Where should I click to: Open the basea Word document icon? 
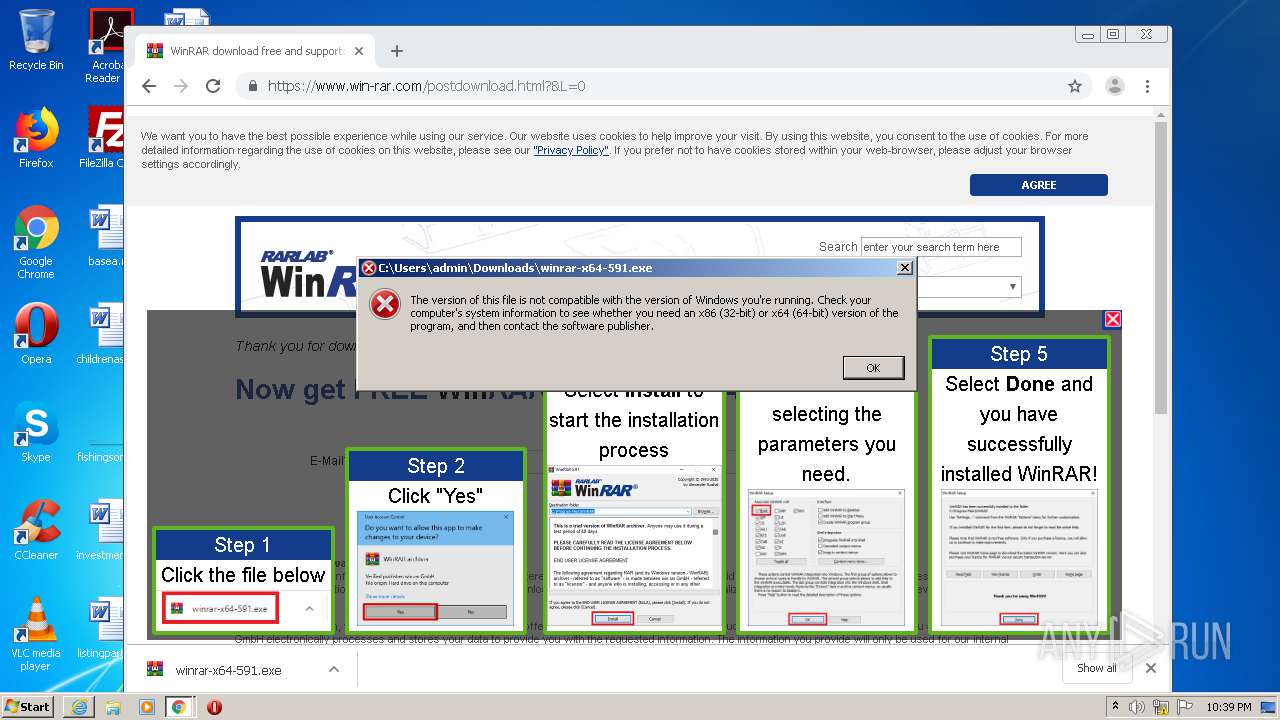click(104, 236)
